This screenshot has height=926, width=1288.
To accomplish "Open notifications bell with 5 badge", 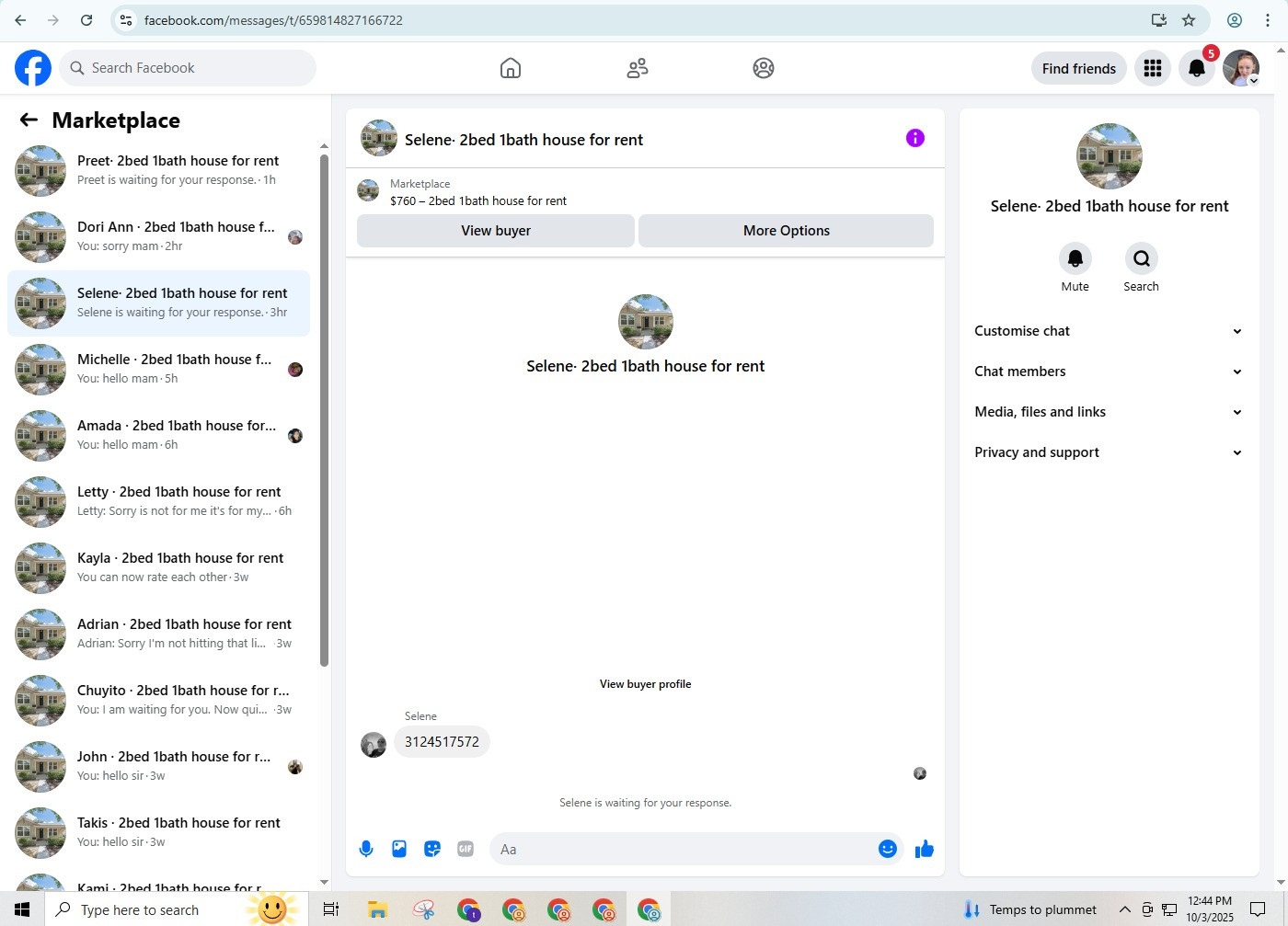I will pos(1197,68).
